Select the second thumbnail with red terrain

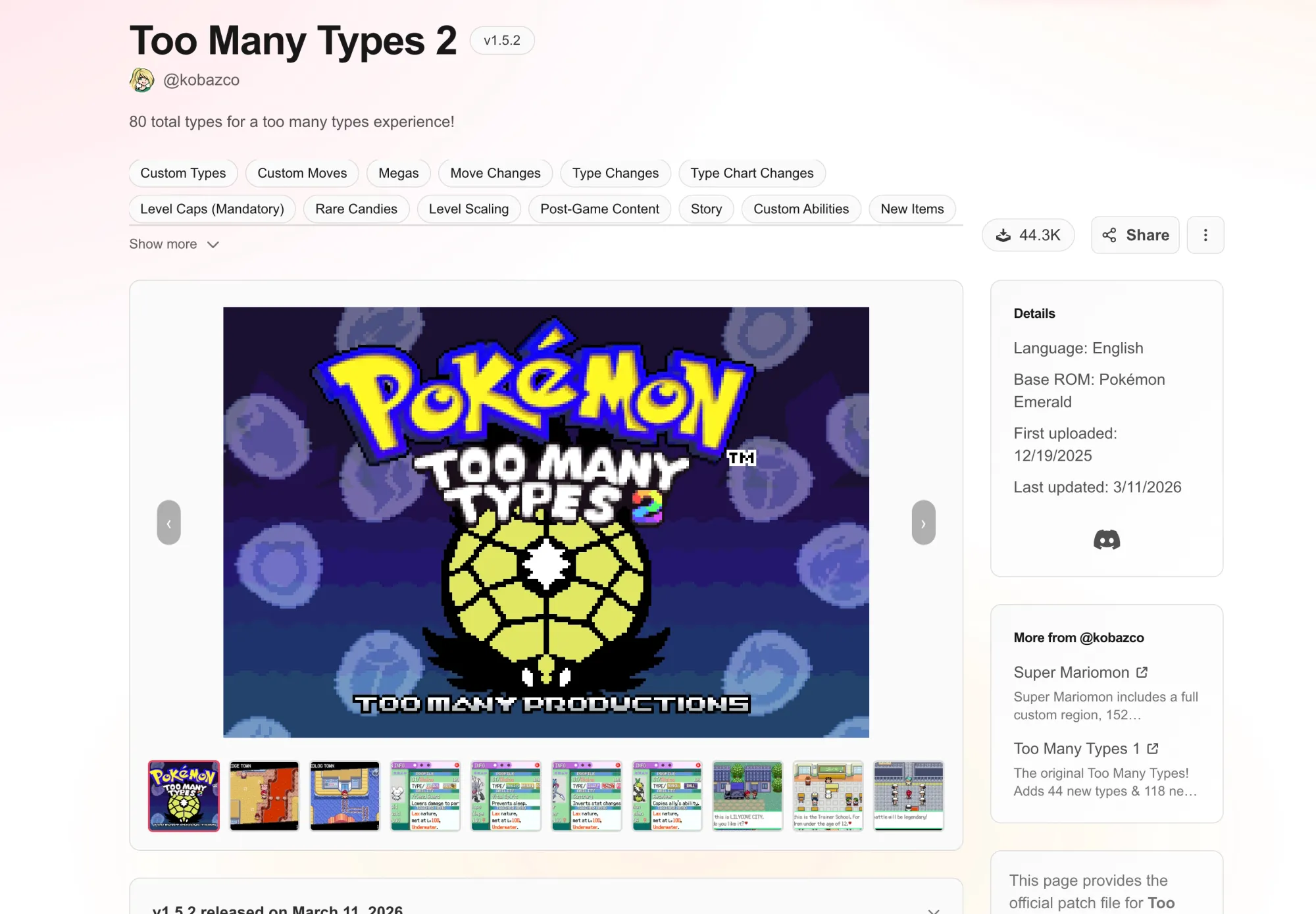[x=264, y=796]
